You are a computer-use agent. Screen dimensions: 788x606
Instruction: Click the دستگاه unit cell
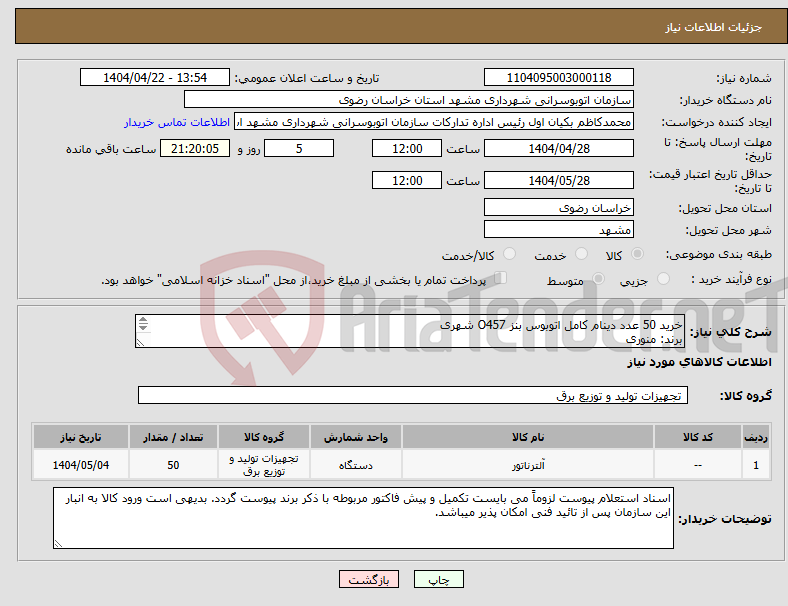(356, 465)
